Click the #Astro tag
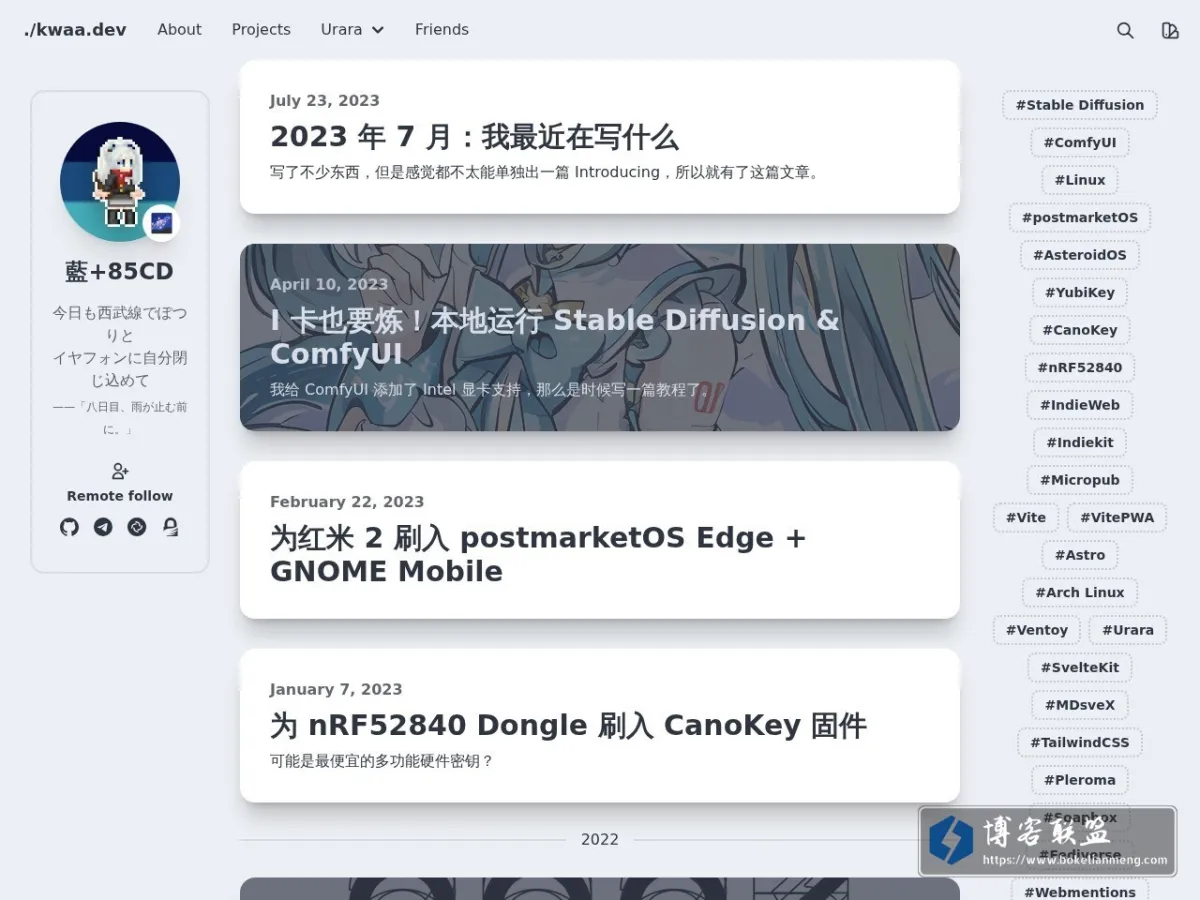1200x900 pixels. pyautogui.click(x=1080, y=555)
